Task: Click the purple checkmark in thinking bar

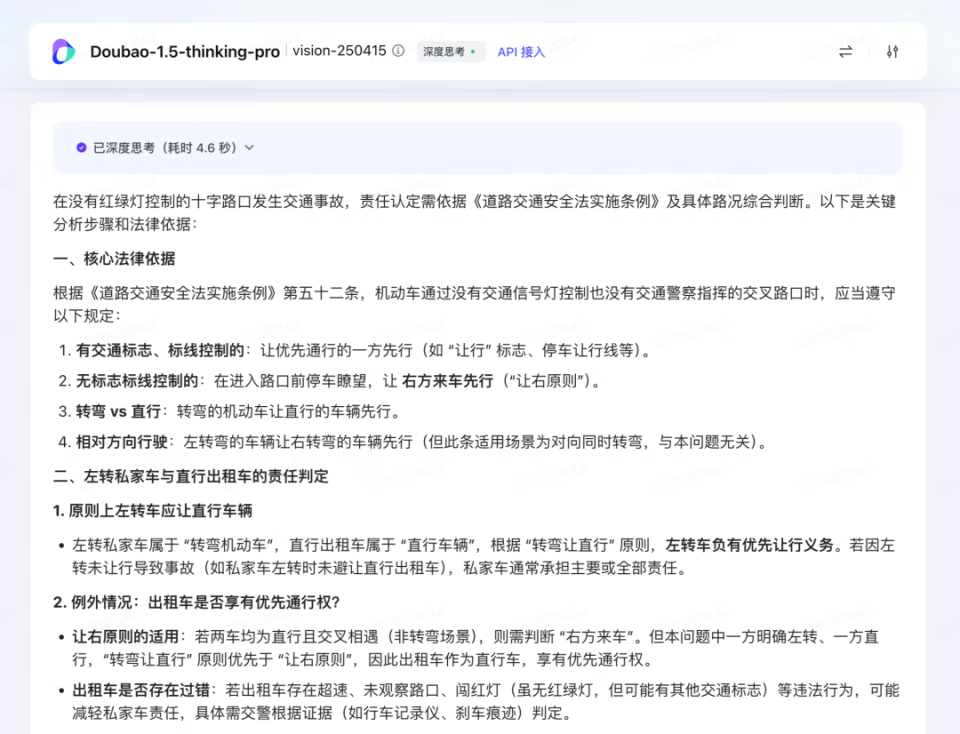Action: (81, 148)
